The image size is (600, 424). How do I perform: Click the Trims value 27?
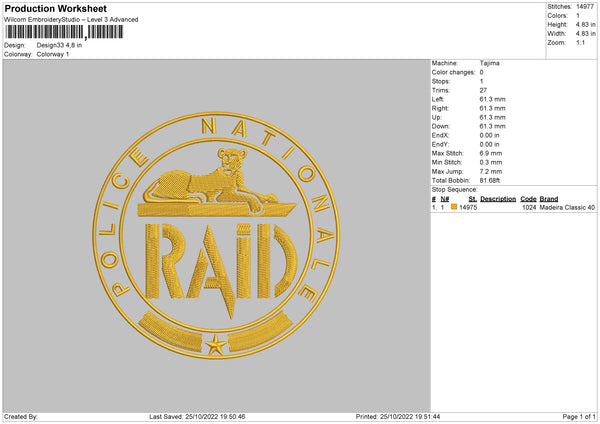[483, 90]
